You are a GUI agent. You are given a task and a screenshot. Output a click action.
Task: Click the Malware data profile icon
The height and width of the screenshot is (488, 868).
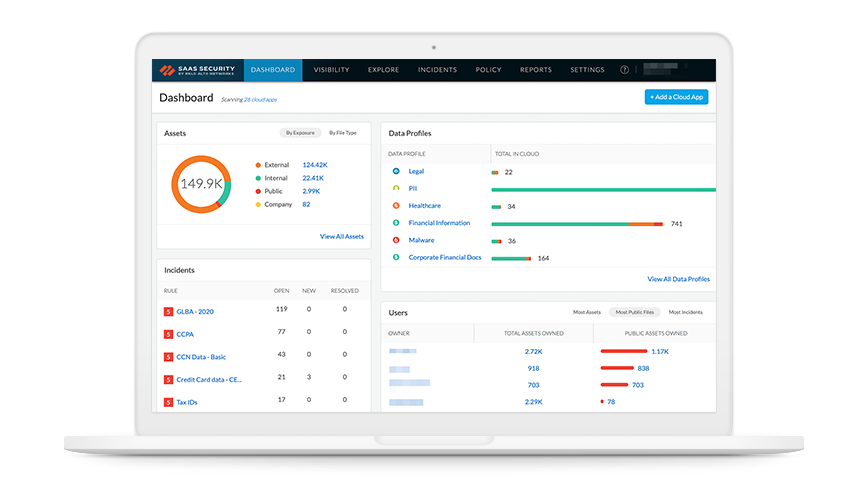[x=396, y=240]
